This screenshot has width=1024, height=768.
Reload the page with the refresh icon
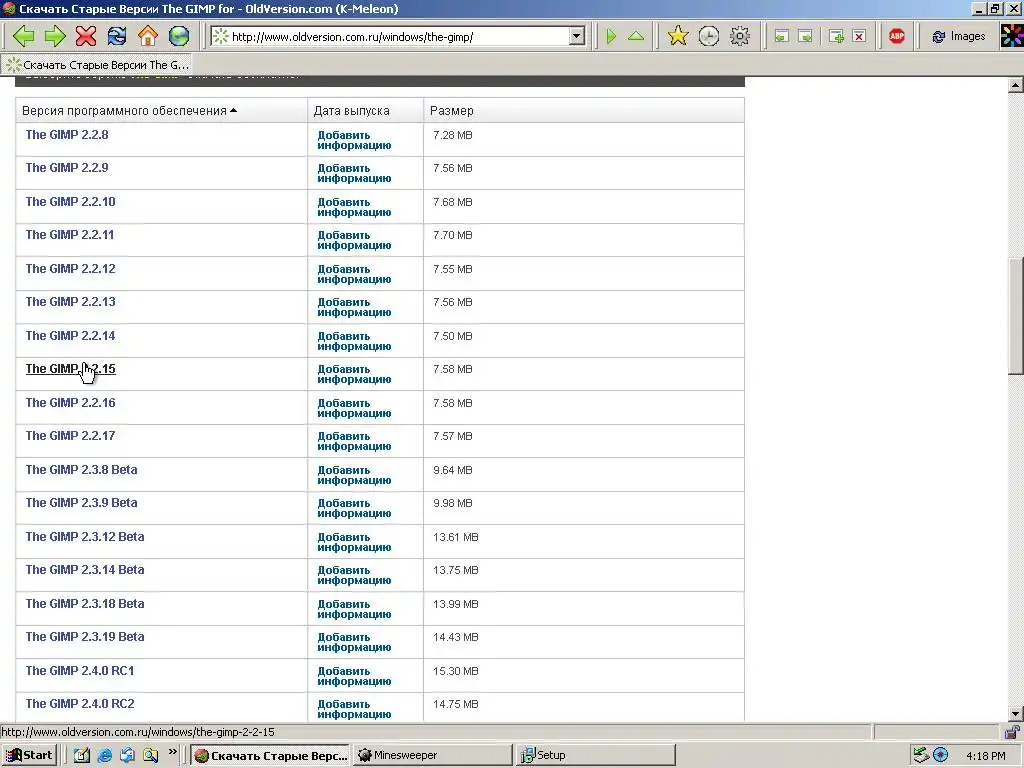pos(117,36)
